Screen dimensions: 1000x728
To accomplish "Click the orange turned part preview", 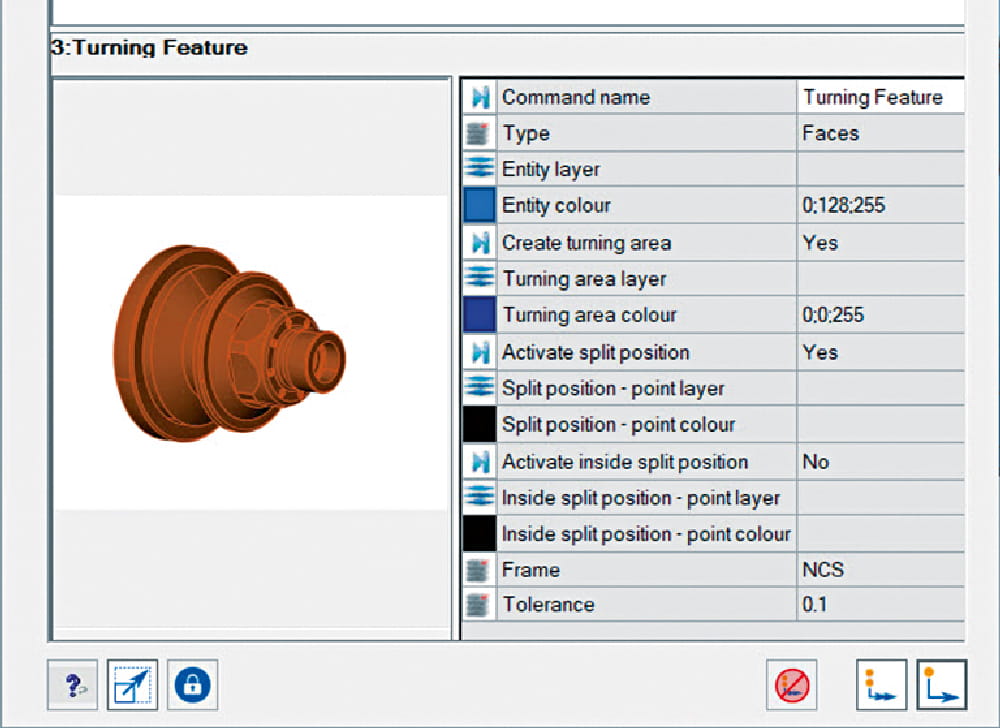I will (230, 344).
